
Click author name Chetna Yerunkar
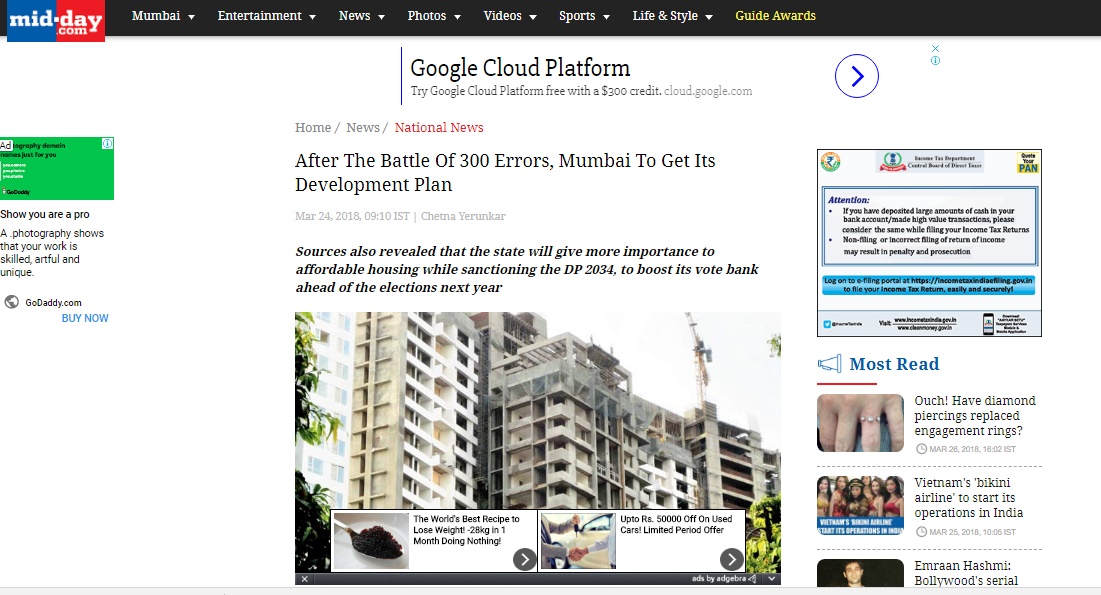tap(463, 216)
